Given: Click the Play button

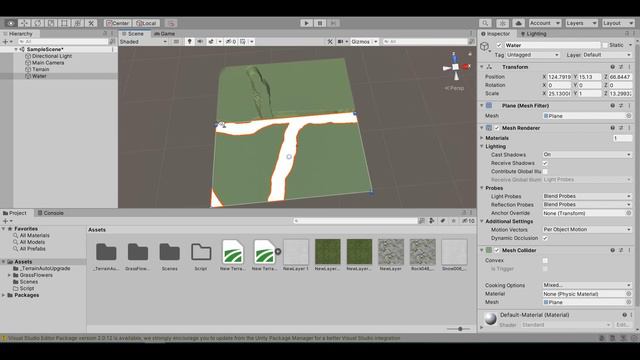Looking at the screenshot, I should (x=307, y=23).
